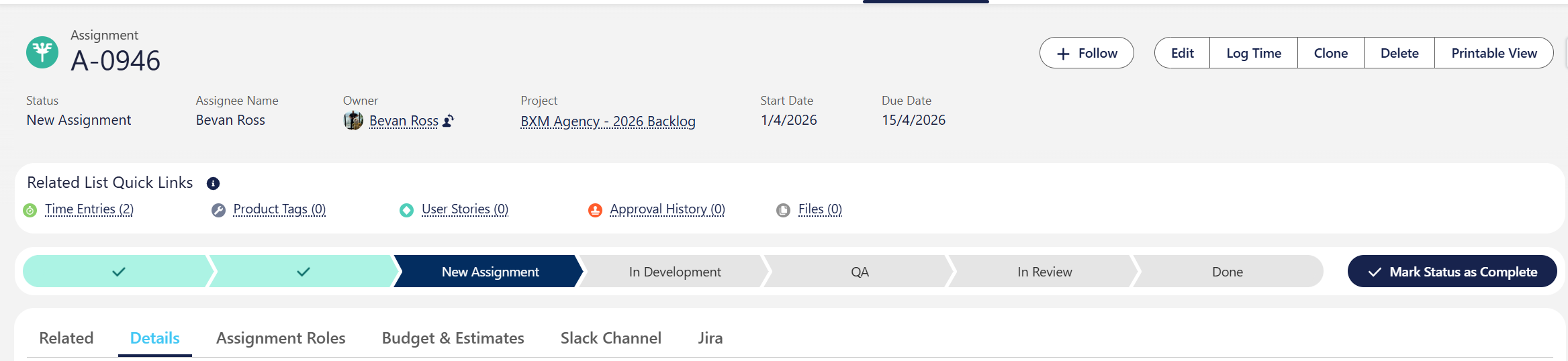This screenshot has width=1568, height=361.
Task: Select the In Development path stage
Action: coord(675,272)
